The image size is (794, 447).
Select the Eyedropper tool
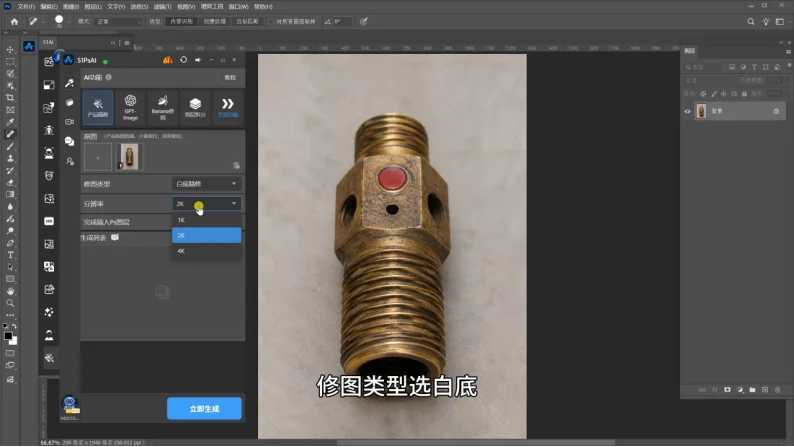(x=10, y=122)
